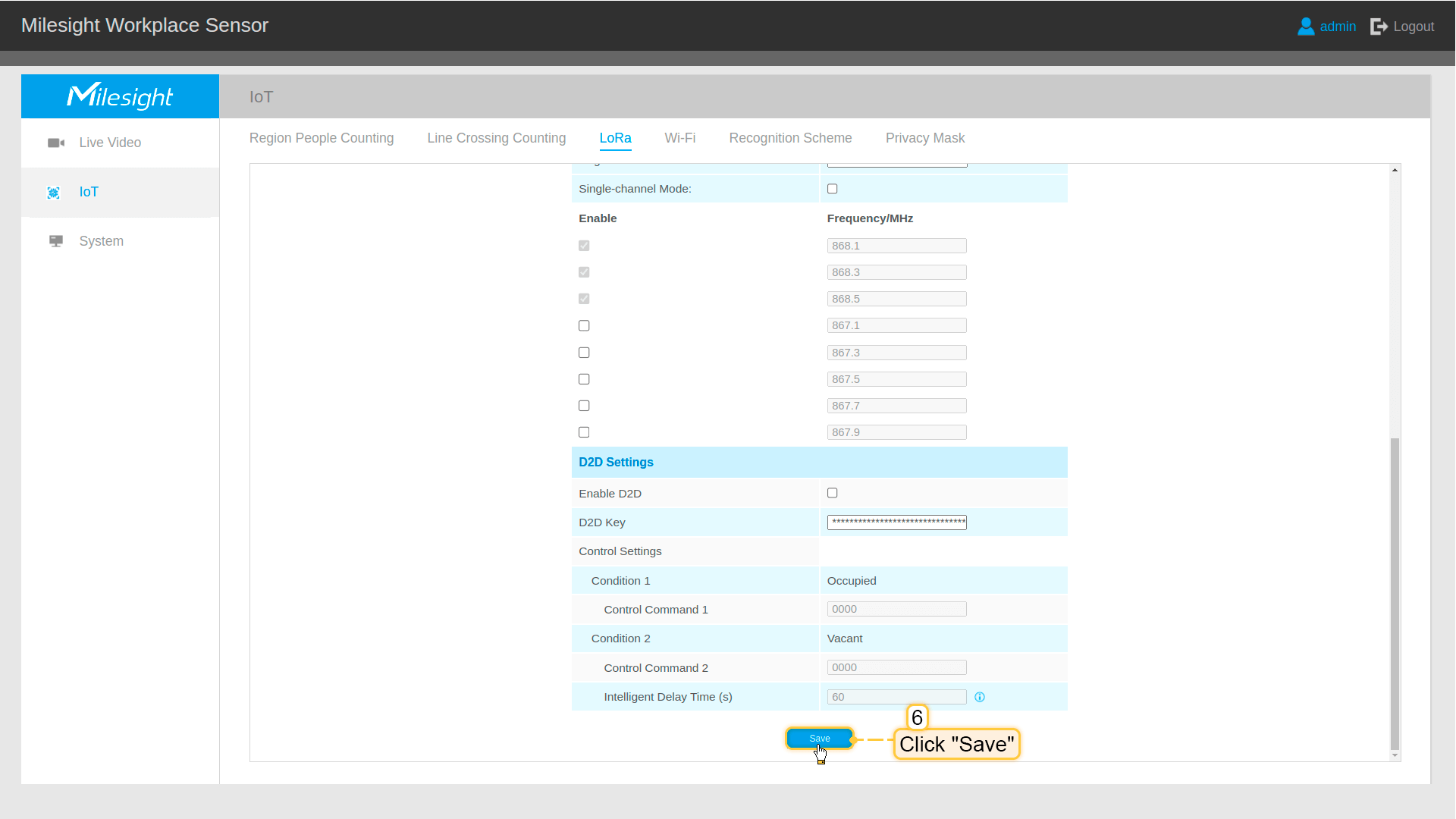Open the Region People Counting tab
Image resolution: width=1456 pixels, height=819 pixels.
322,138
